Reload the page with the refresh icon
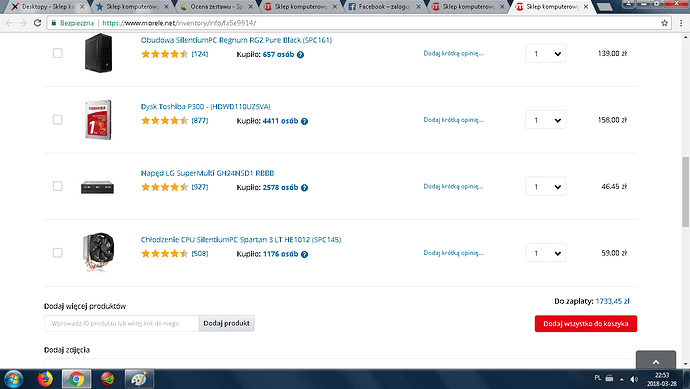The image size is (690, 389). (37, 23)
